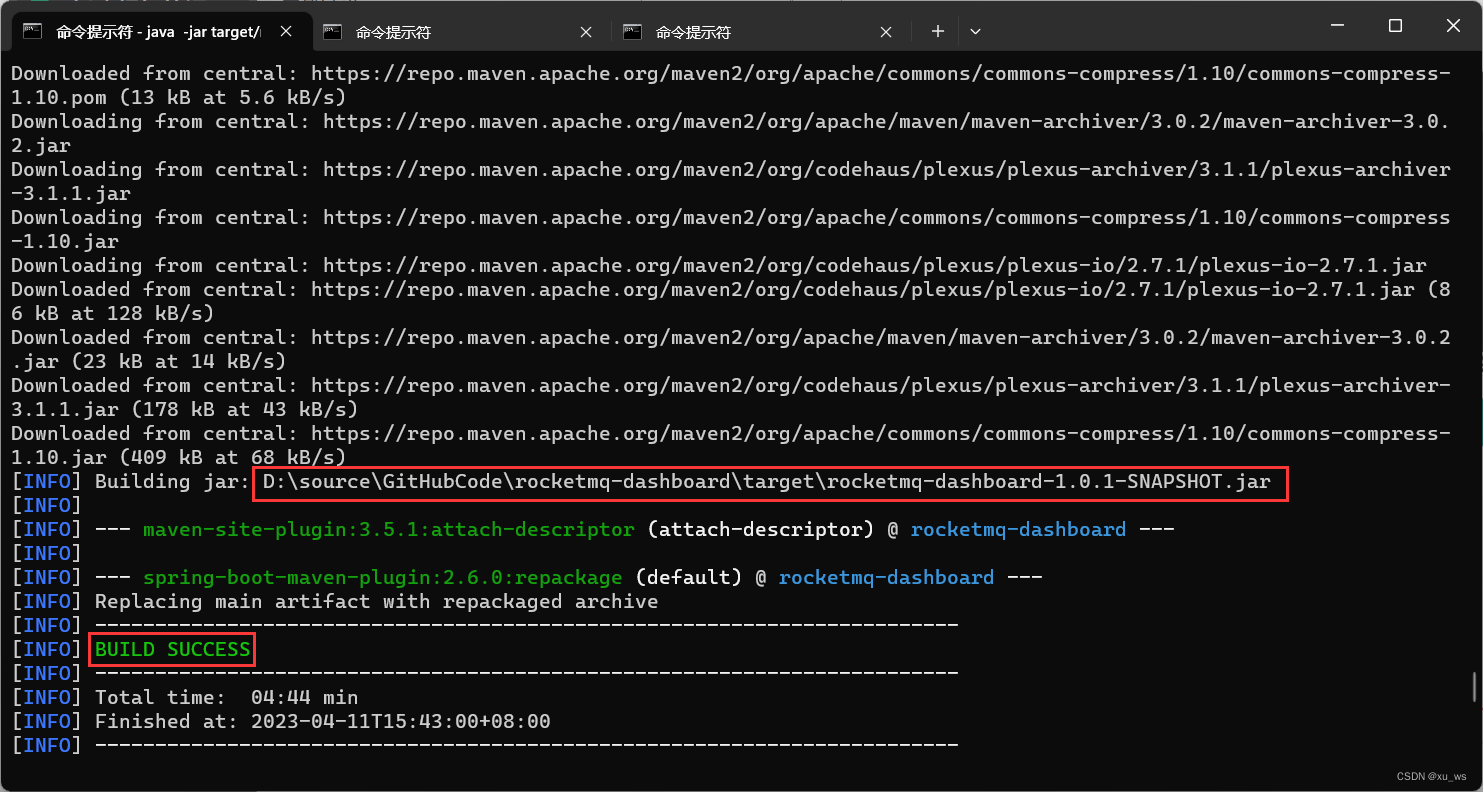The width and height of the screenshot is (1483, 792).
Task: Close the second 命令提示符 tab
Action: [586, 31]
